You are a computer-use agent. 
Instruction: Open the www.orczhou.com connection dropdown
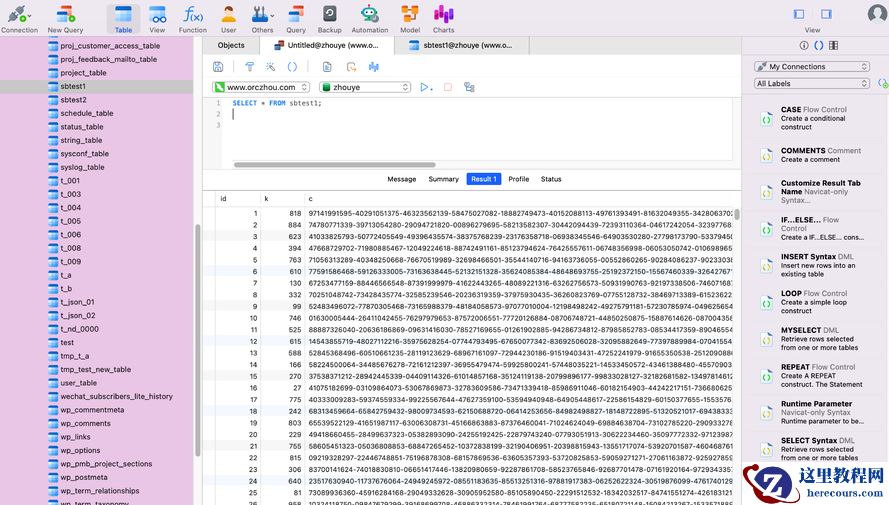pos(261,87)
